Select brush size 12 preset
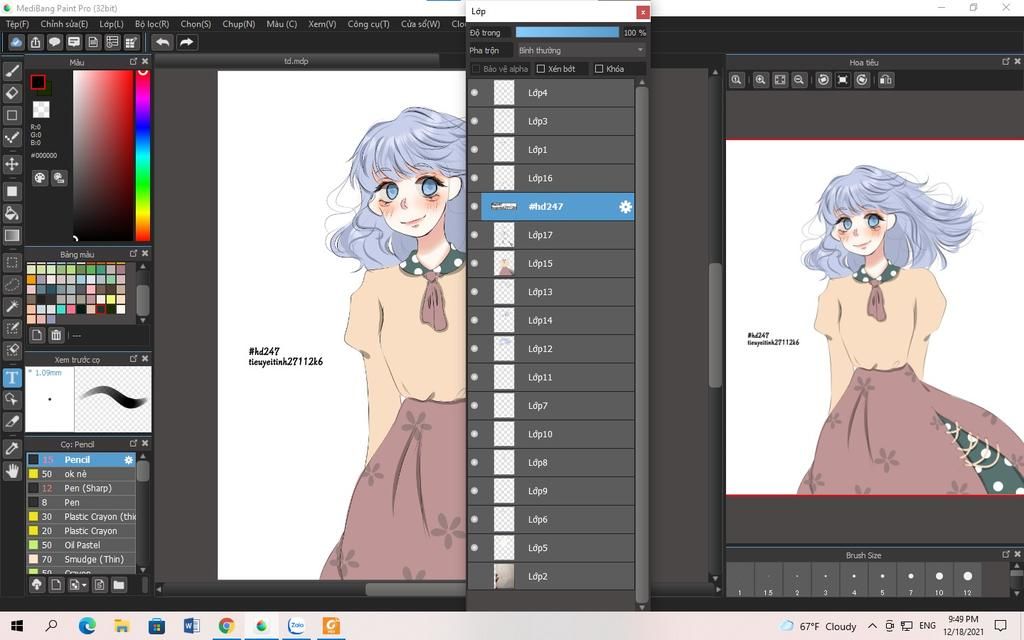This screenshot has width=1024, height=640. tap(967, 578)
